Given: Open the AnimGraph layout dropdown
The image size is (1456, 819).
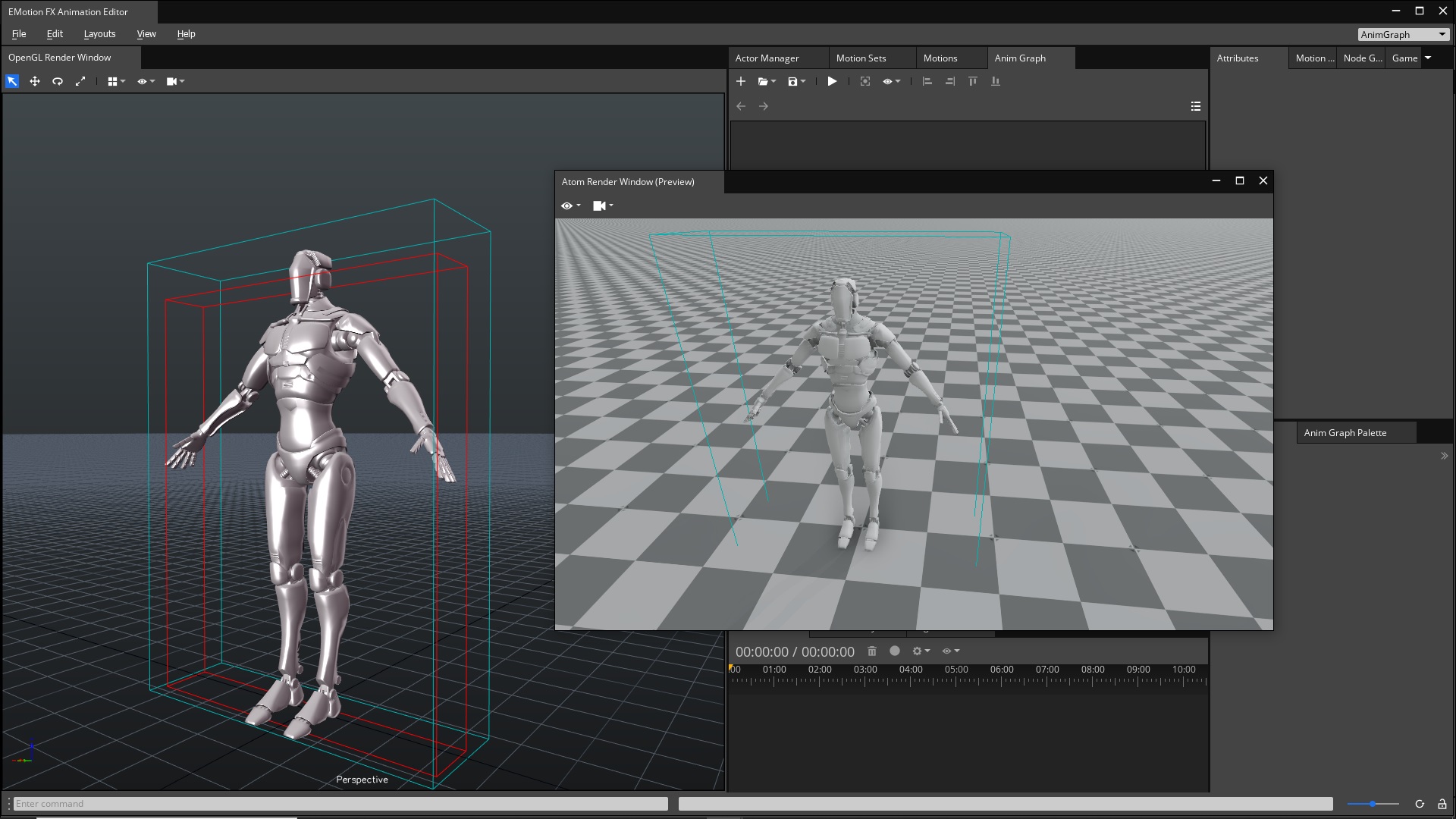Looking at the screenshot, I should click(1403, 34).
